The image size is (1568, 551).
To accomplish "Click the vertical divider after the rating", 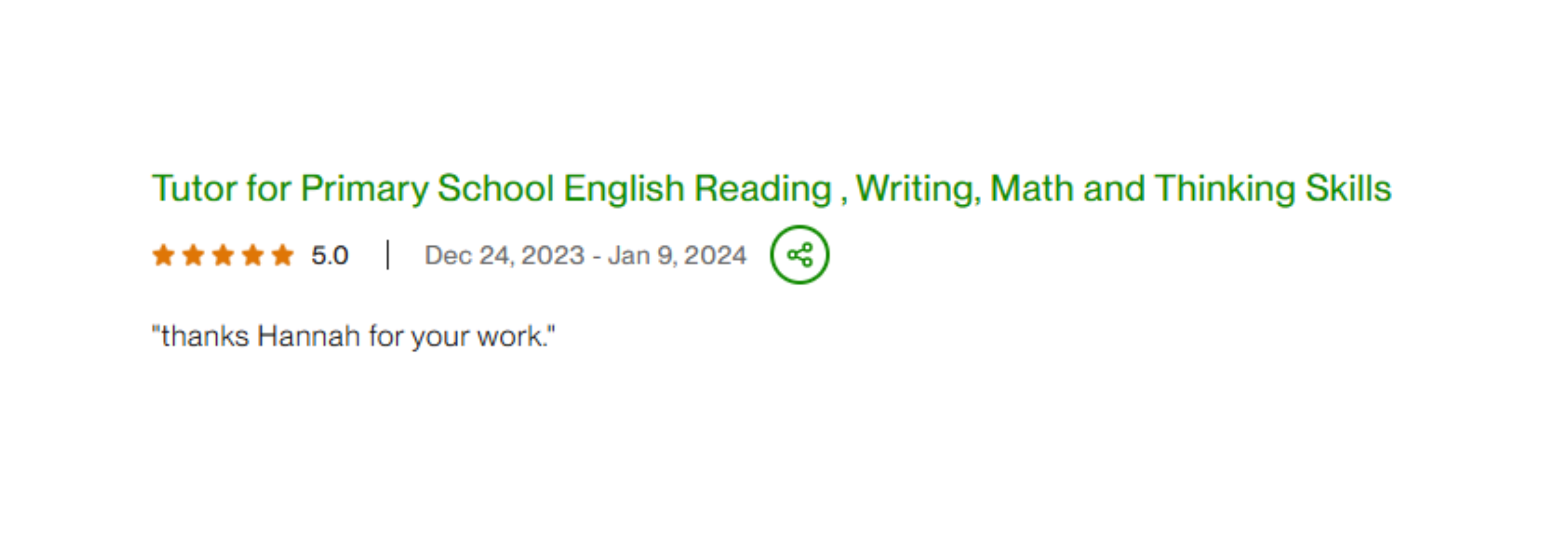I will (x=388, y=255).
